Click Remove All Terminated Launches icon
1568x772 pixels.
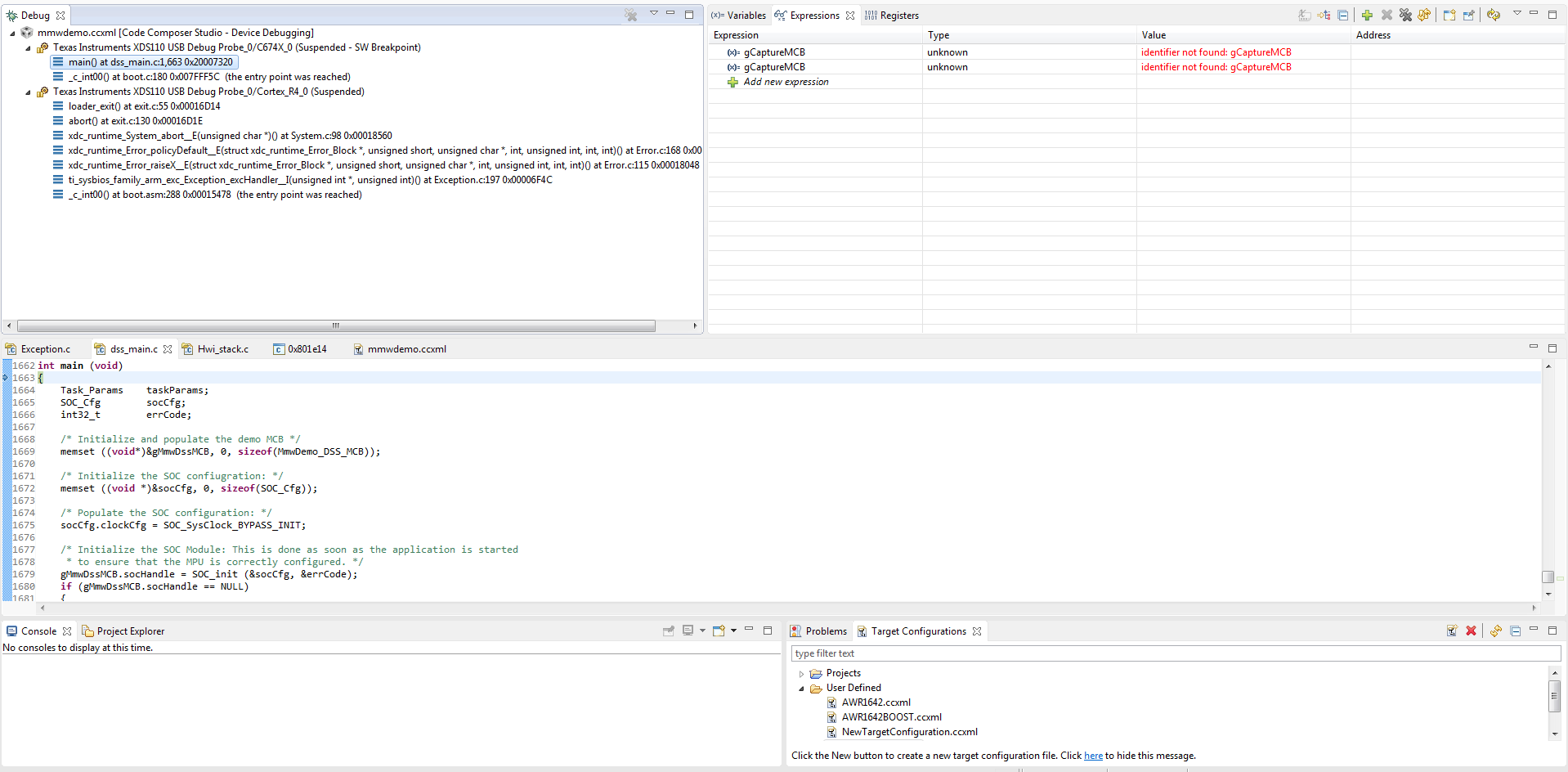(631, 15)
